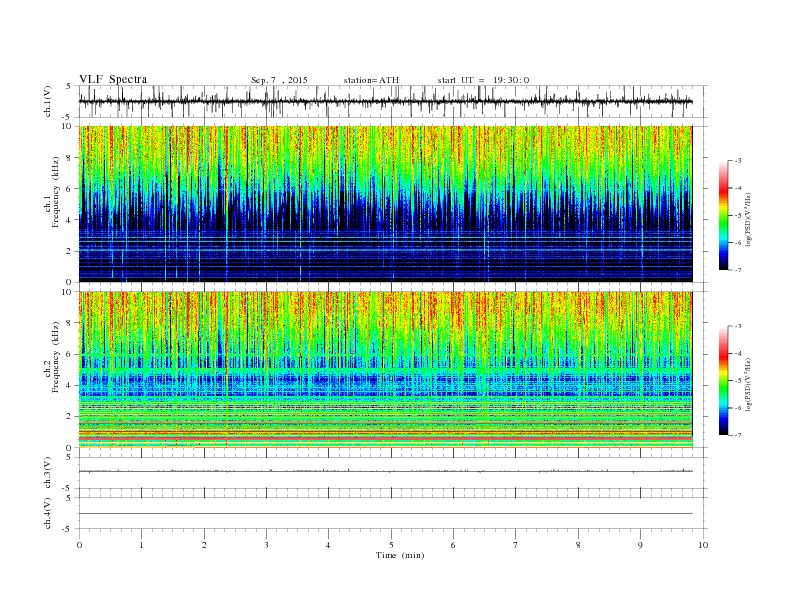792x612 pixels.
Task: Click the "8" kHz tick of ch.2 spectrogram
Action: [x=70, y=323]
